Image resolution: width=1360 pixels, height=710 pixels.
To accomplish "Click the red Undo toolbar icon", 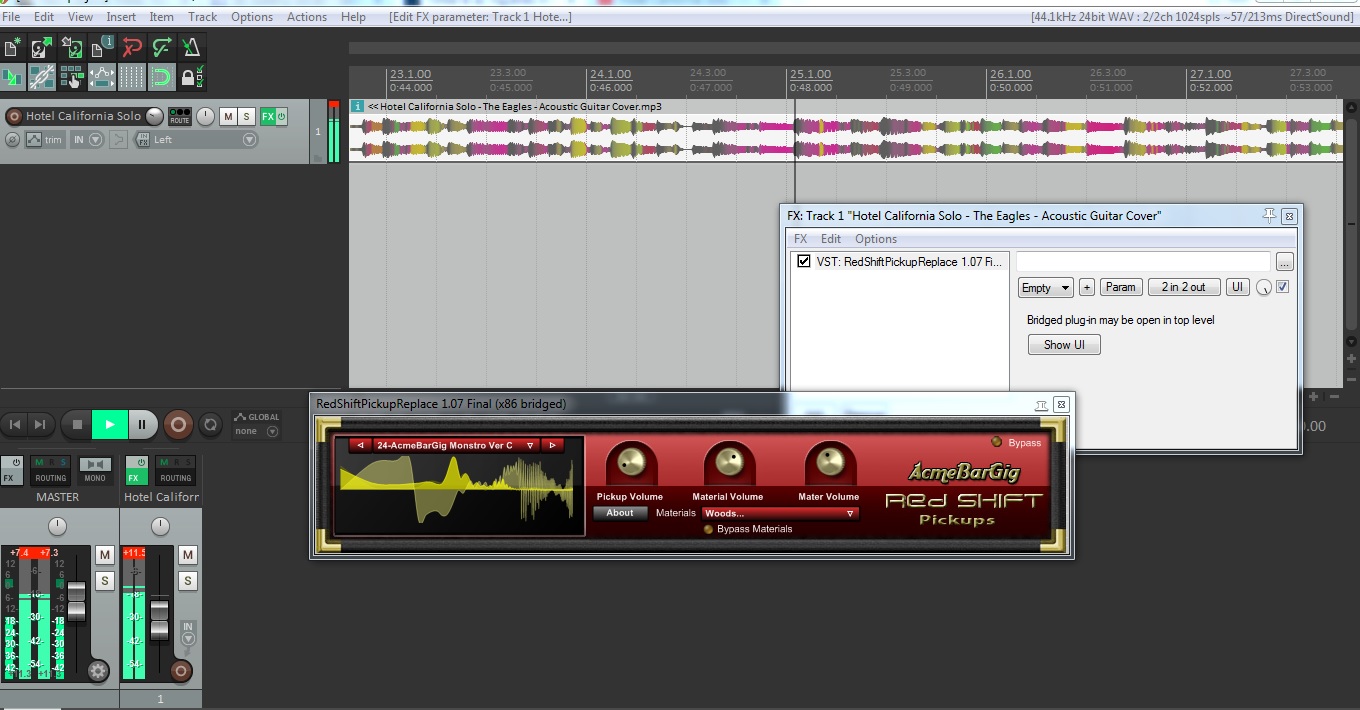I will click(x=132, y=47).
